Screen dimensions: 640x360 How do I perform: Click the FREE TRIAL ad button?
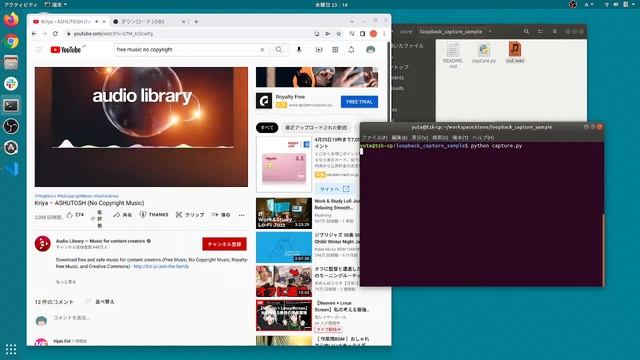click(359, 102)
